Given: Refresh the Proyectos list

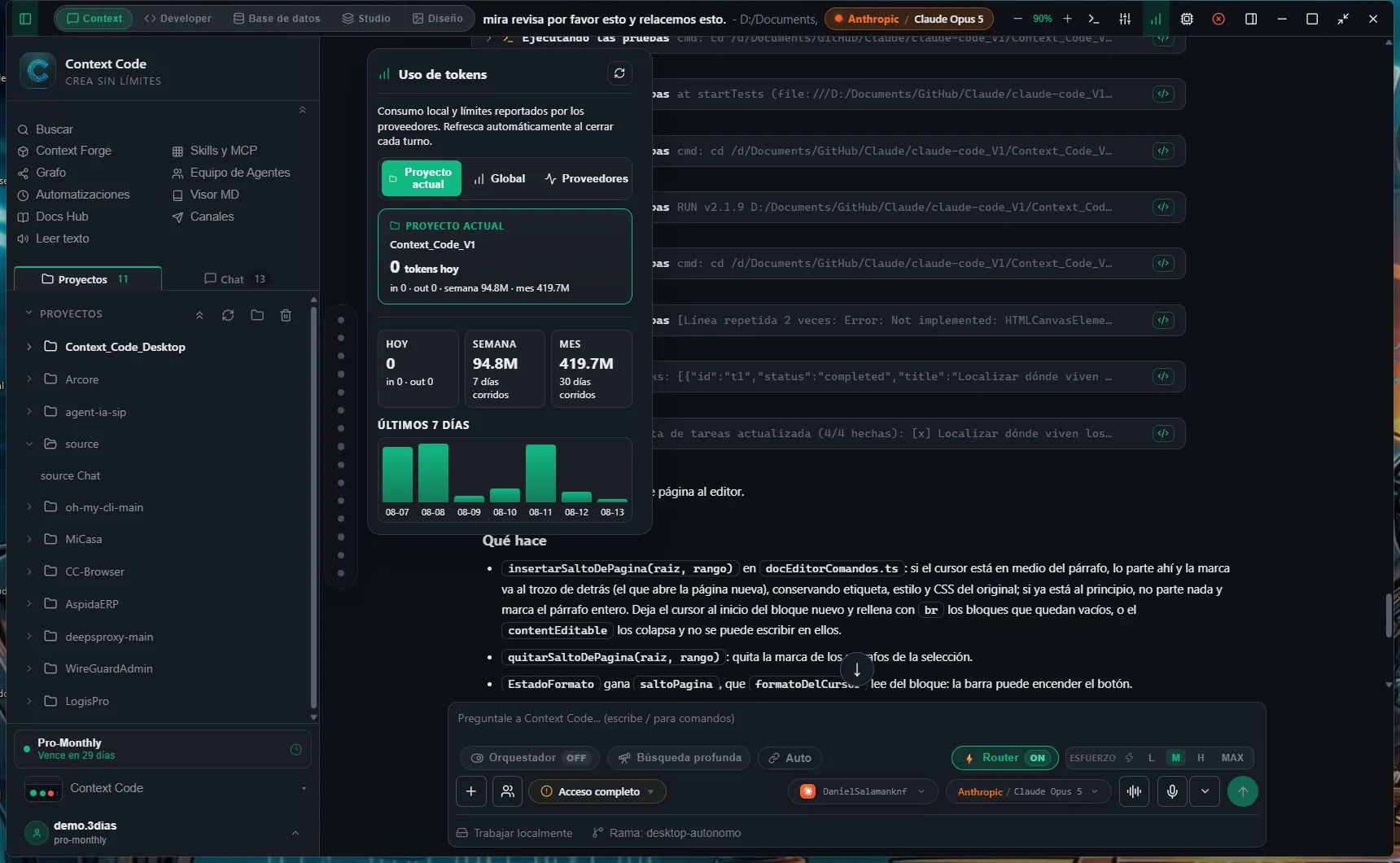Looking at the screenshot, I should coord(228,315).
